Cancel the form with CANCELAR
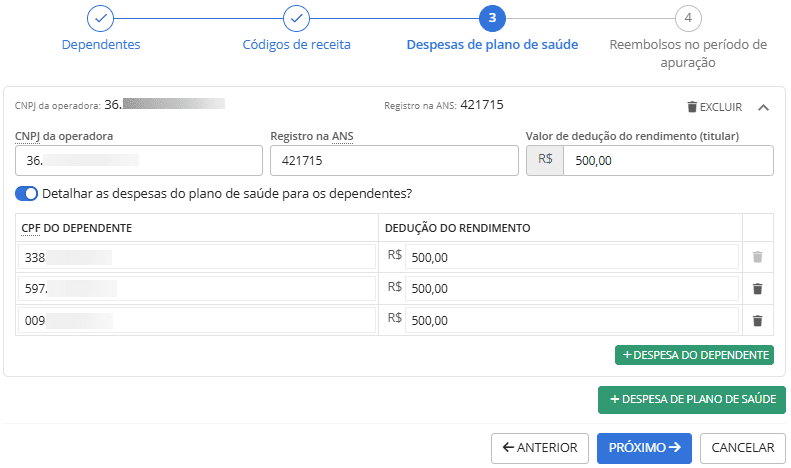791x468 pixels. click(x=743, y=448)
